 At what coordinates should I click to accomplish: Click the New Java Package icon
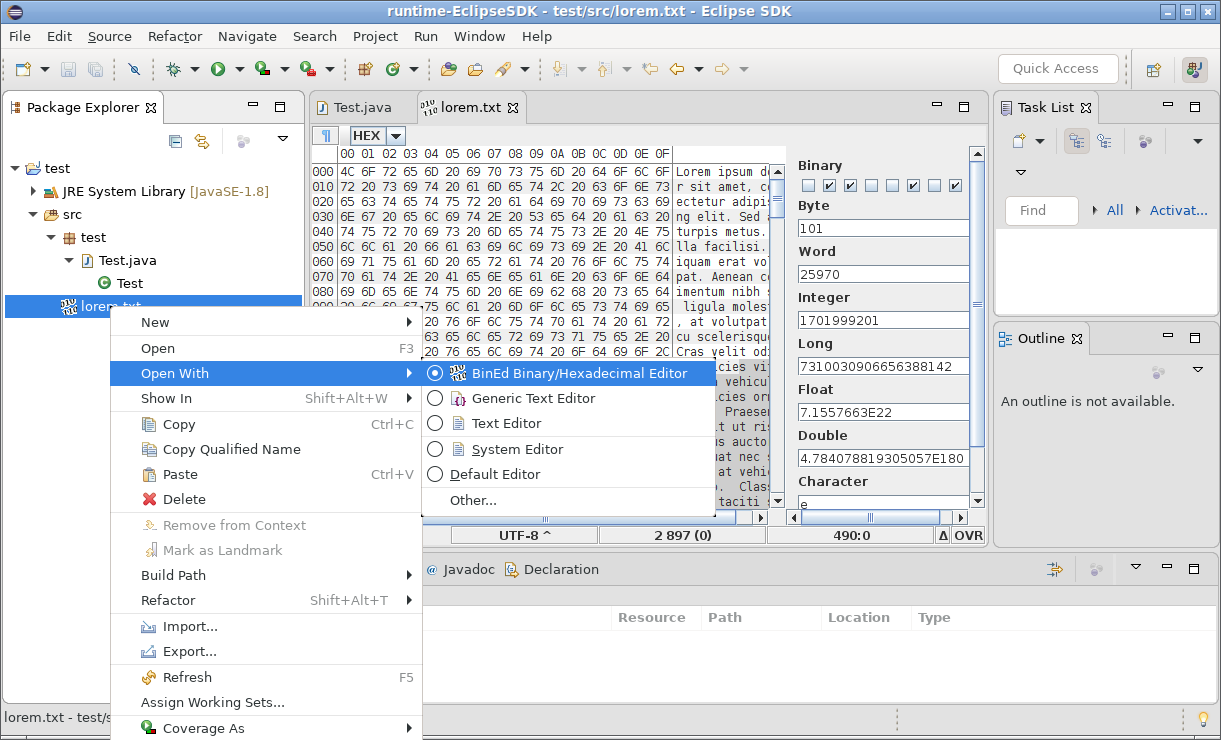365,69
